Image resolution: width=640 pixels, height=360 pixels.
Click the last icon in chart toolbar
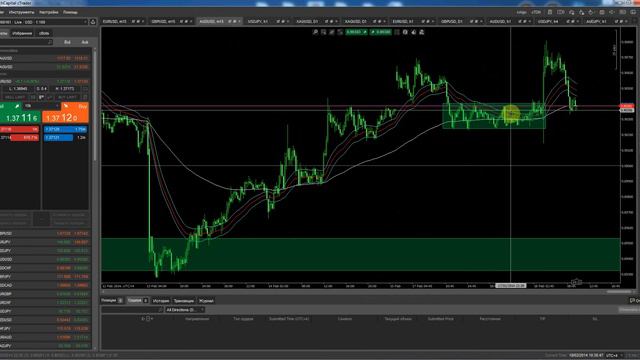coord(422,32)
